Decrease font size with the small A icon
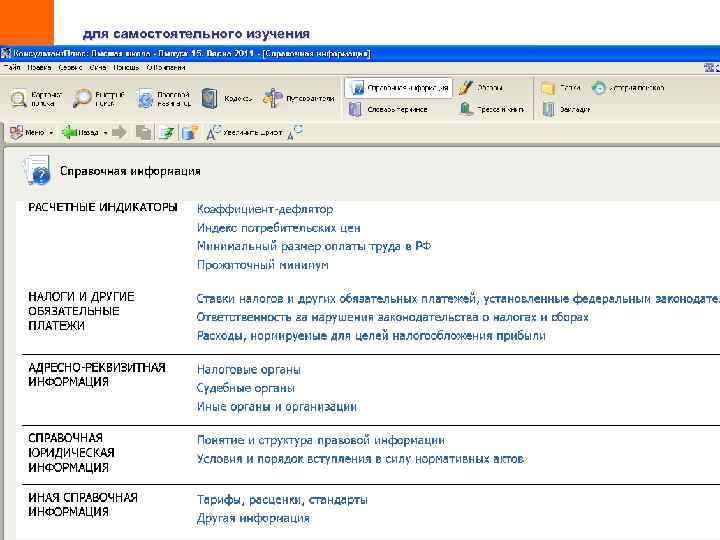This screenshot has height=540, width=720. 295,132
